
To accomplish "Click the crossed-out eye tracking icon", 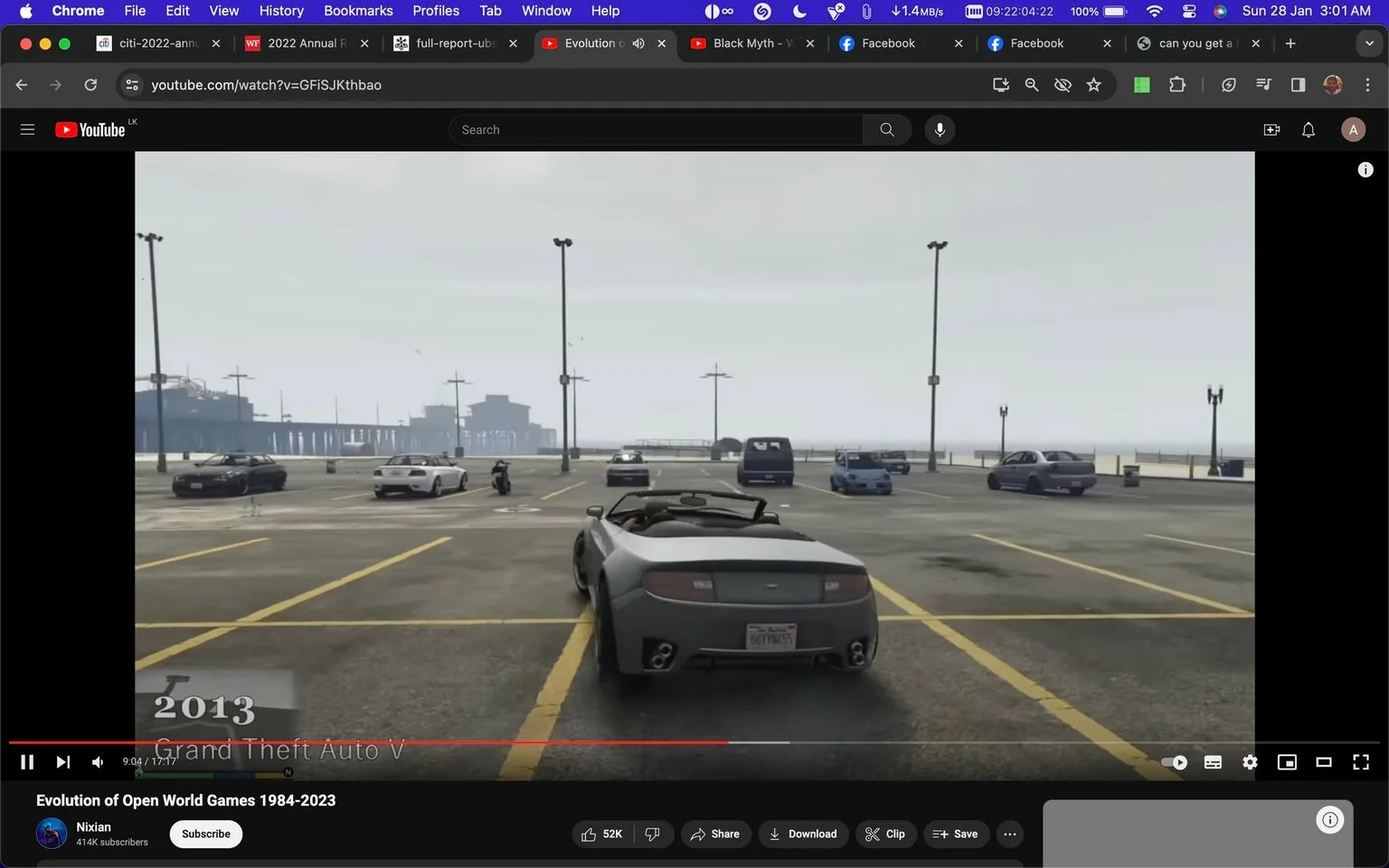I will coord(1063,84).
